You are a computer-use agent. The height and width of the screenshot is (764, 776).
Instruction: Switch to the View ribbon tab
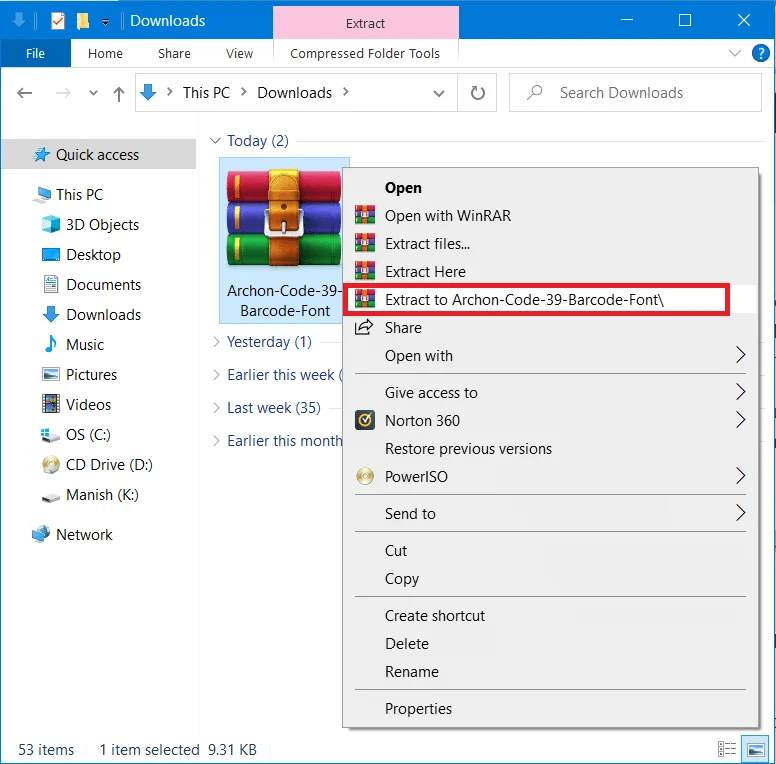tap(240, 53)
